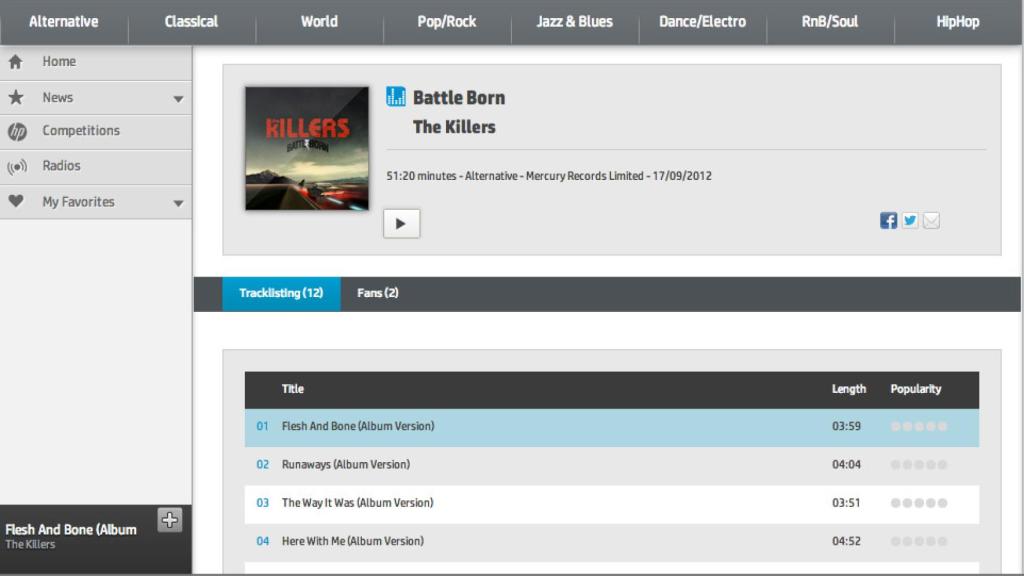Viewport: 1024px width, 576px height.
Task: Share the album via the email envelope icon
Action: point(931,220)
